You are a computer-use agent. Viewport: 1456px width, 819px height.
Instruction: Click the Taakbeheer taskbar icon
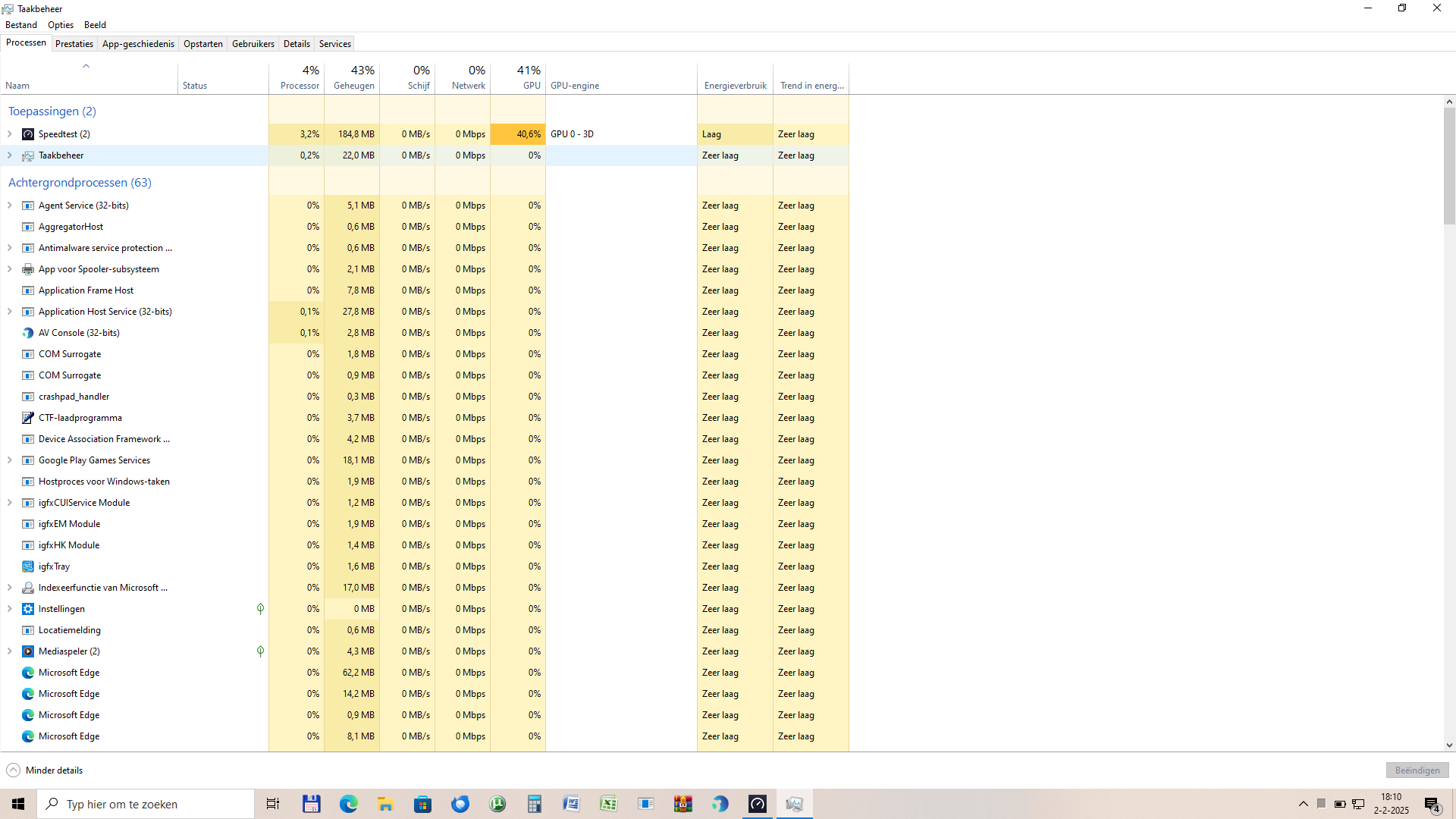click(x=795, y=804)
